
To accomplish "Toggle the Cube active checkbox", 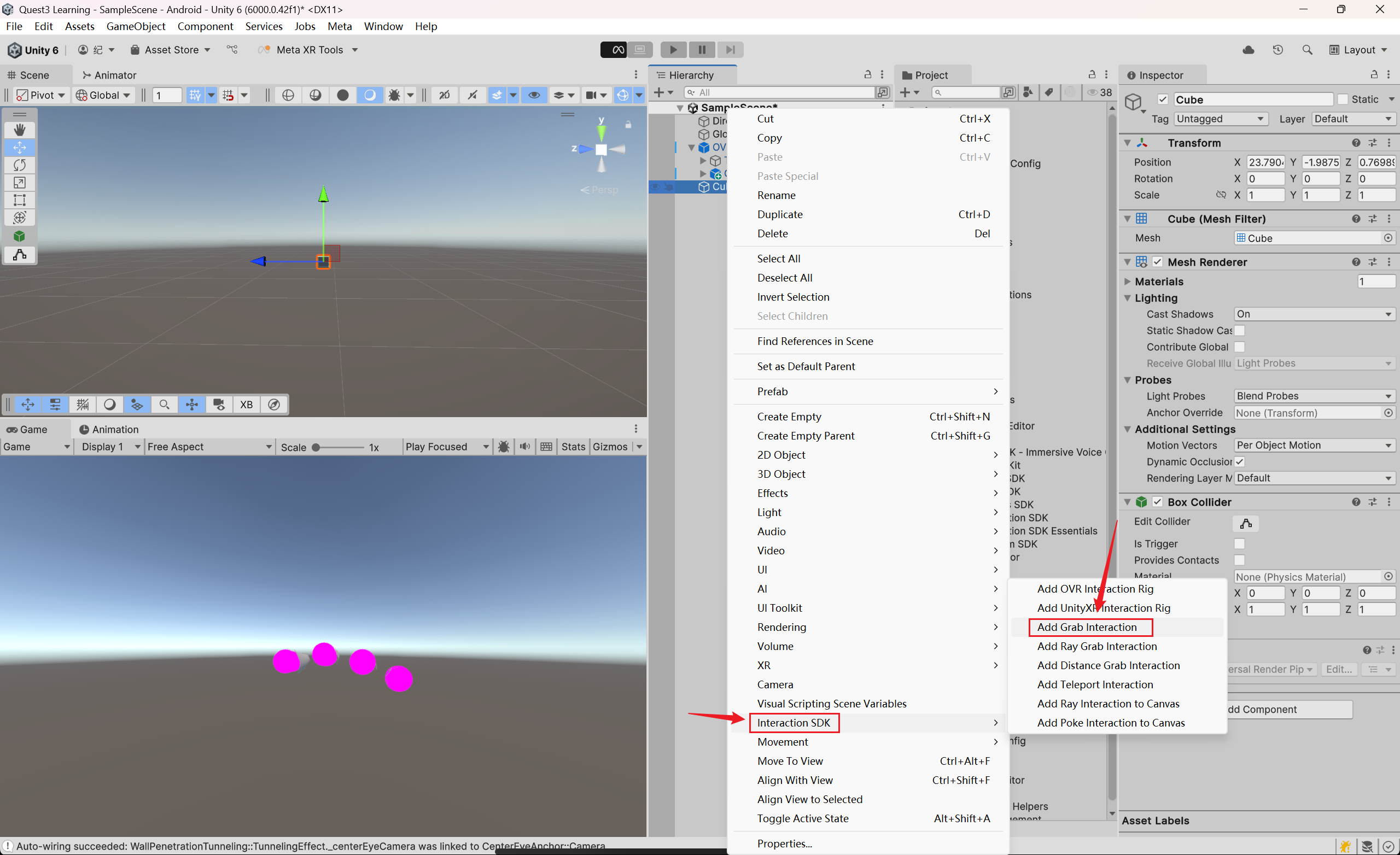I will (1163, 99).
